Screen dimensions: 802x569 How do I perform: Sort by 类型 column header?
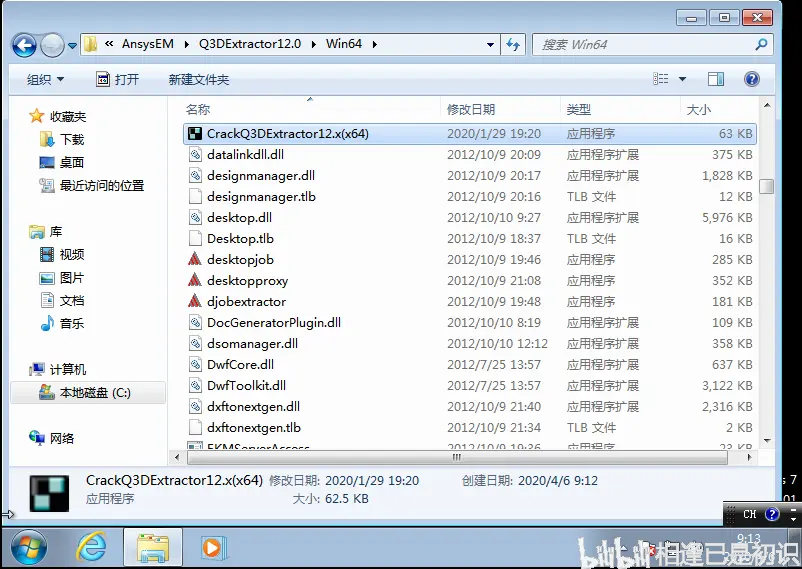pyautogui.click(x=578, y=110)
